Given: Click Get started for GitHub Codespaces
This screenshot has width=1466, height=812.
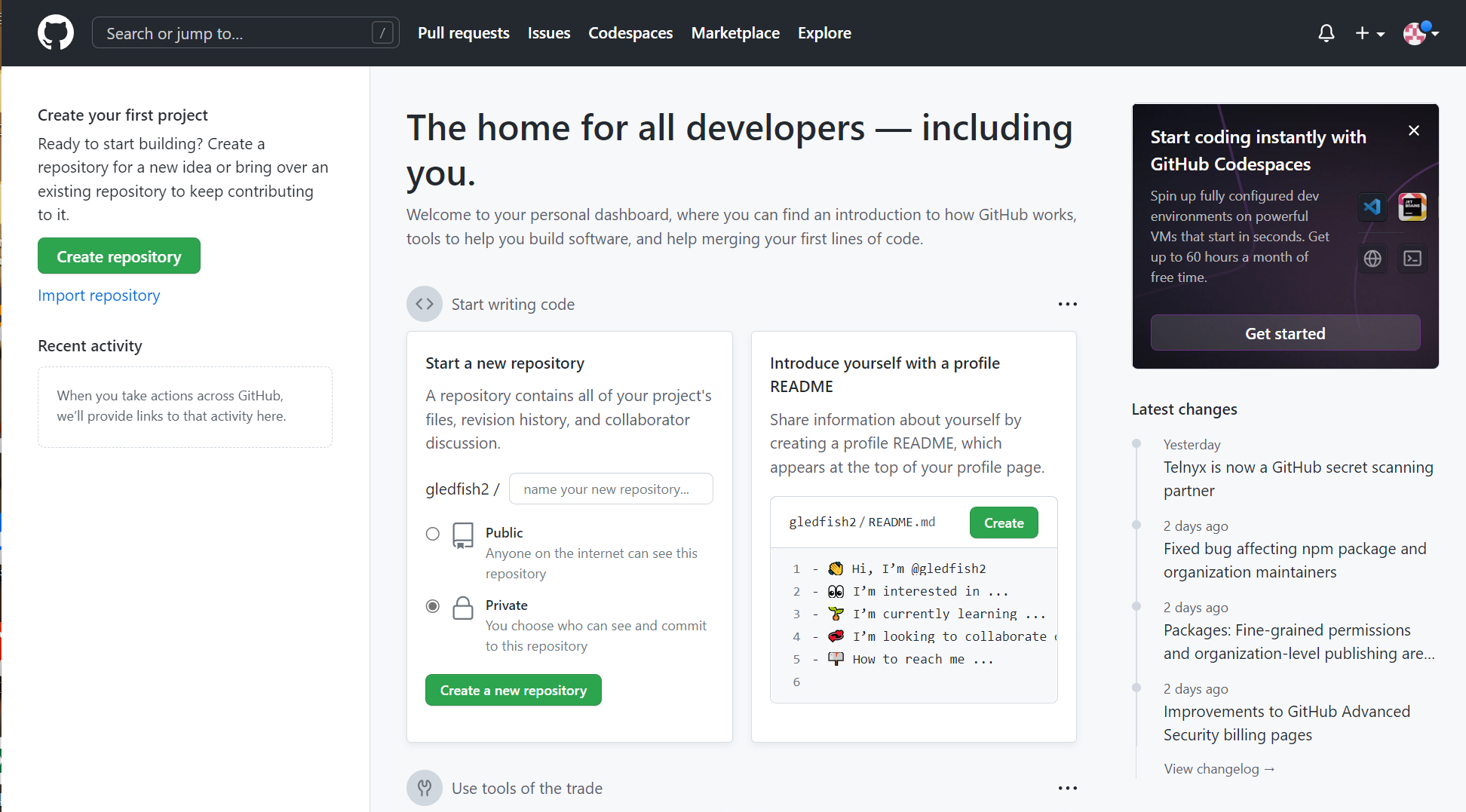Looking at the screenshot, I should tap(1285, 333).
